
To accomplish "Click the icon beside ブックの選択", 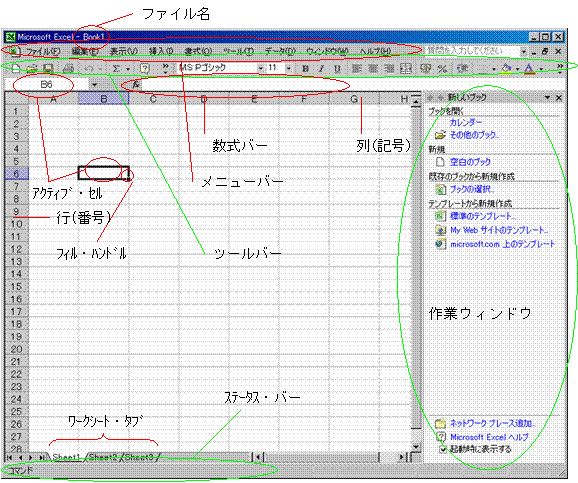I will 440,189.
